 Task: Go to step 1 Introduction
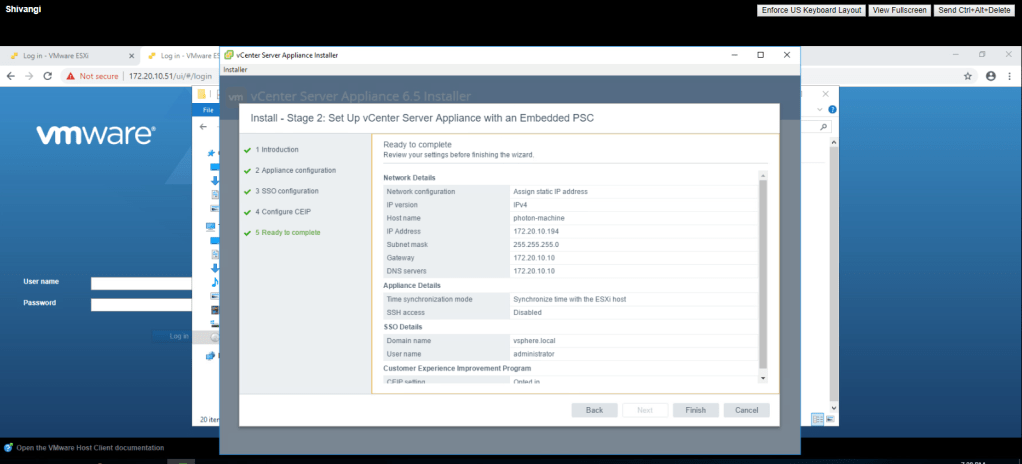click(278, 150)
